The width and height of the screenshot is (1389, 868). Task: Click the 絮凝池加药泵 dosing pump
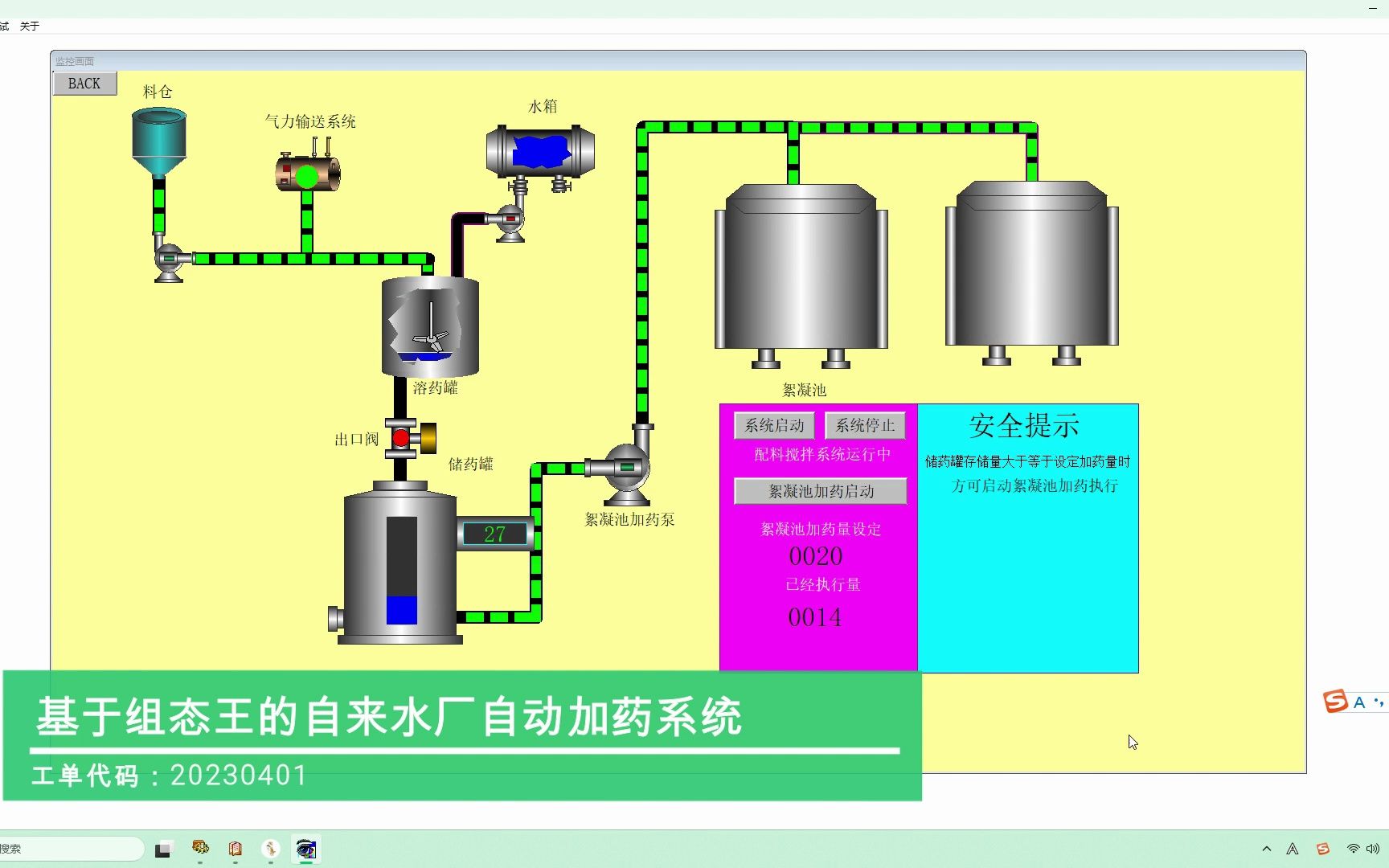(x=625, y=469)
